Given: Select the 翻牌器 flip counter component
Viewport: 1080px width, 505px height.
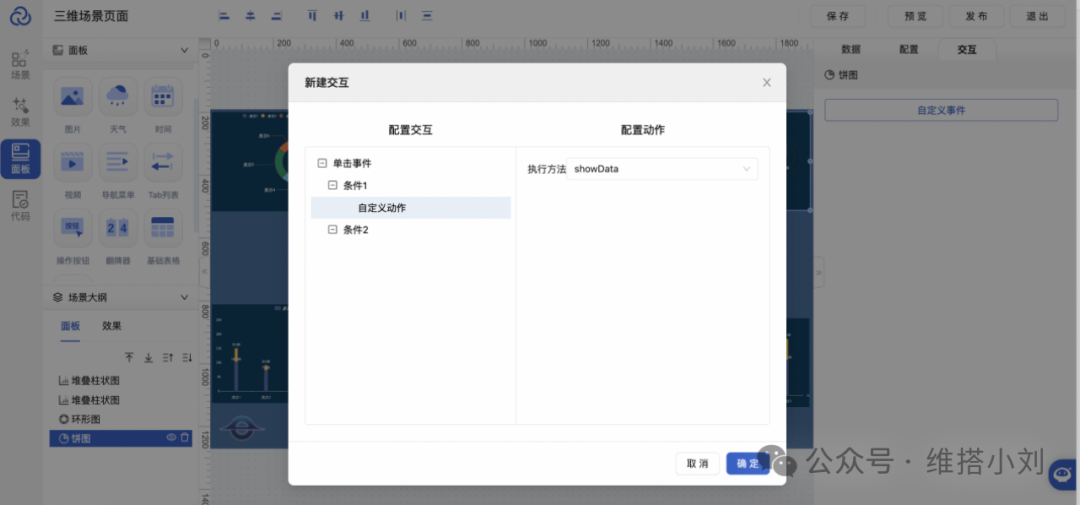Looking at the screenshot, I should 118,228.
